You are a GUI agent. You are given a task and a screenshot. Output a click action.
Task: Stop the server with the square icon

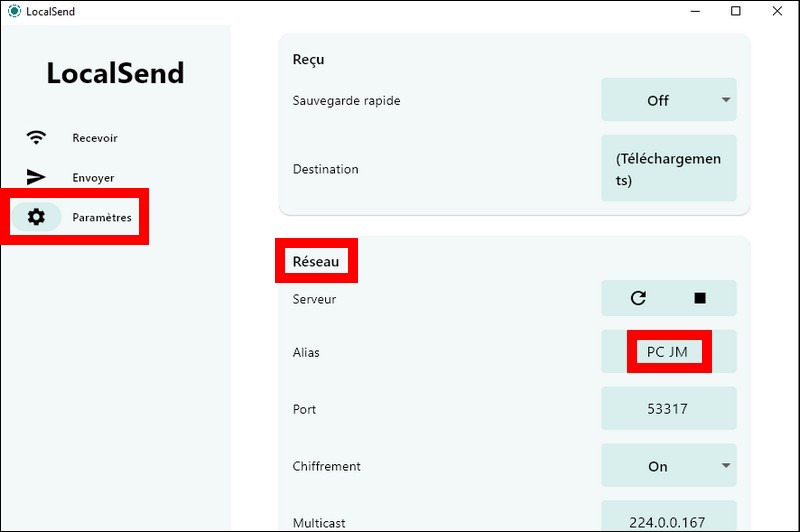pos(700,298)
